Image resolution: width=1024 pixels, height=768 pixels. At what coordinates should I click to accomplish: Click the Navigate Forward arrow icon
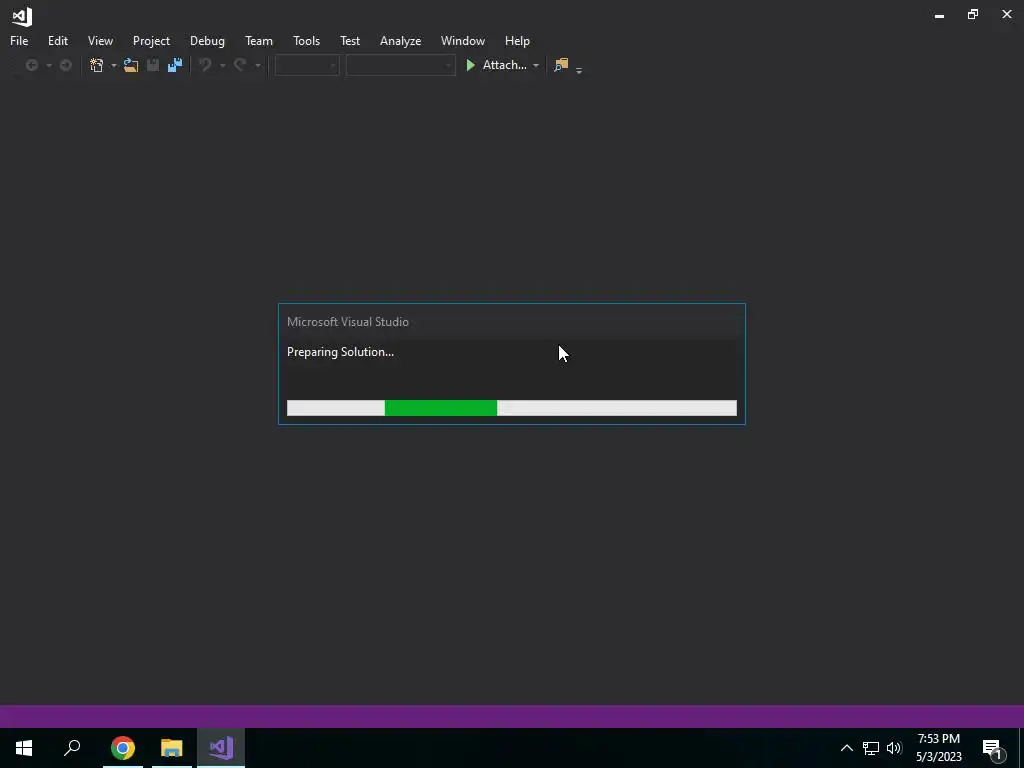tap(65, 65)
